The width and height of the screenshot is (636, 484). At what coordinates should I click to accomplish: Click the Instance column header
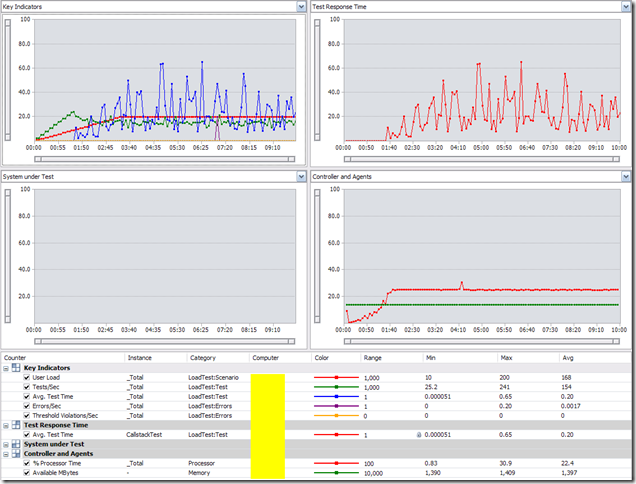pos(140,358)
